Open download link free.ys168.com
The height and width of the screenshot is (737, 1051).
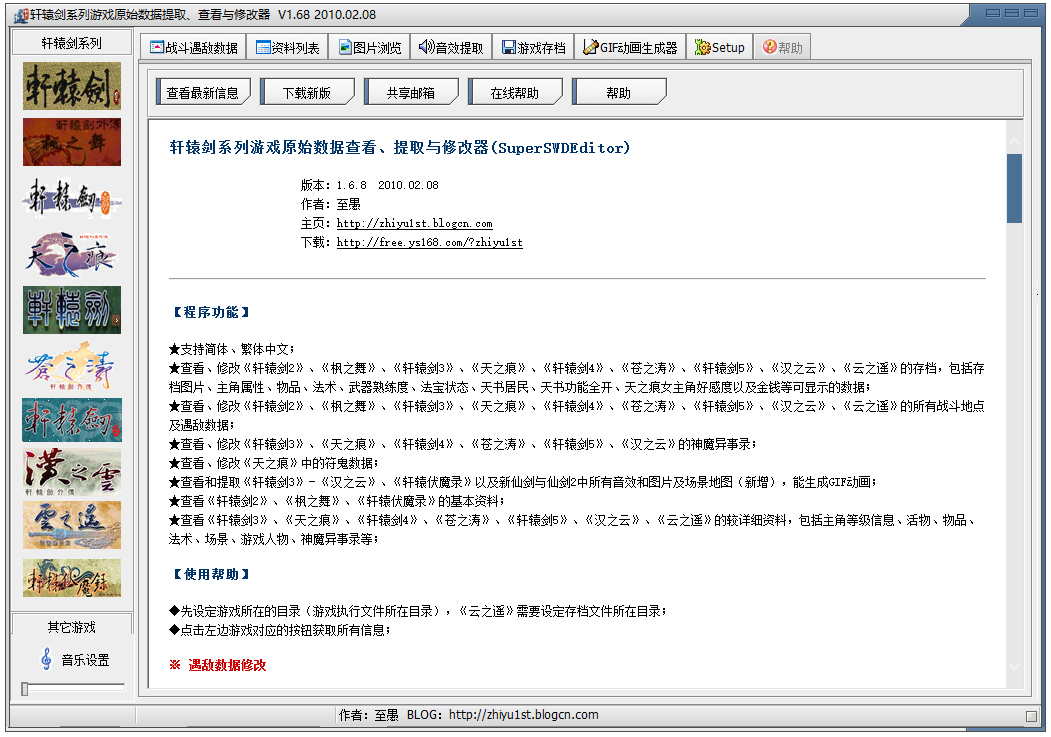(x=430, y=242)
